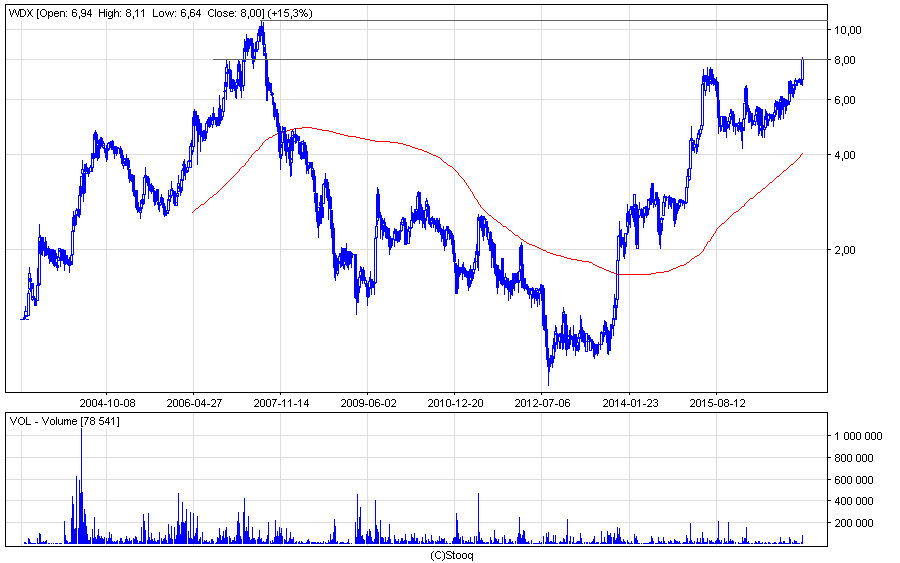Select the 800 000 volume axis label
The height and width of the screenshot is (563, 900).
856,459
